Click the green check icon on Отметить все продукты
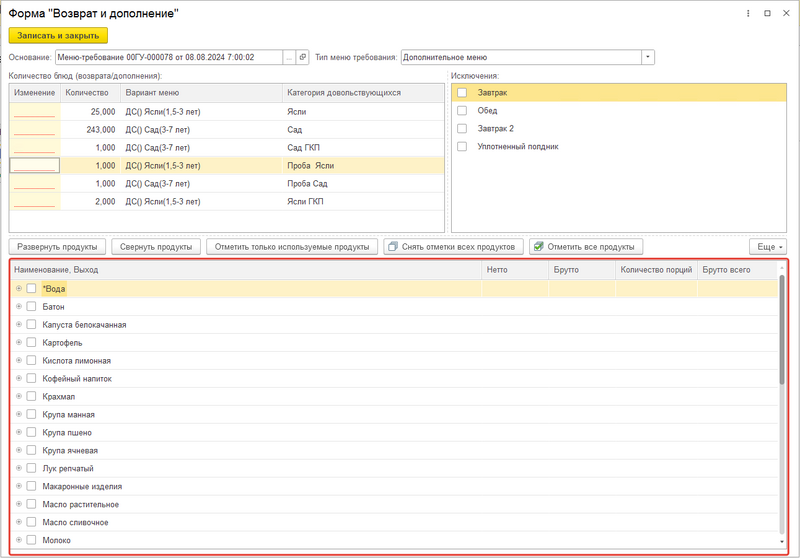Image resolution: width=800 pixels, height=558 pixels. click(538, 246)
